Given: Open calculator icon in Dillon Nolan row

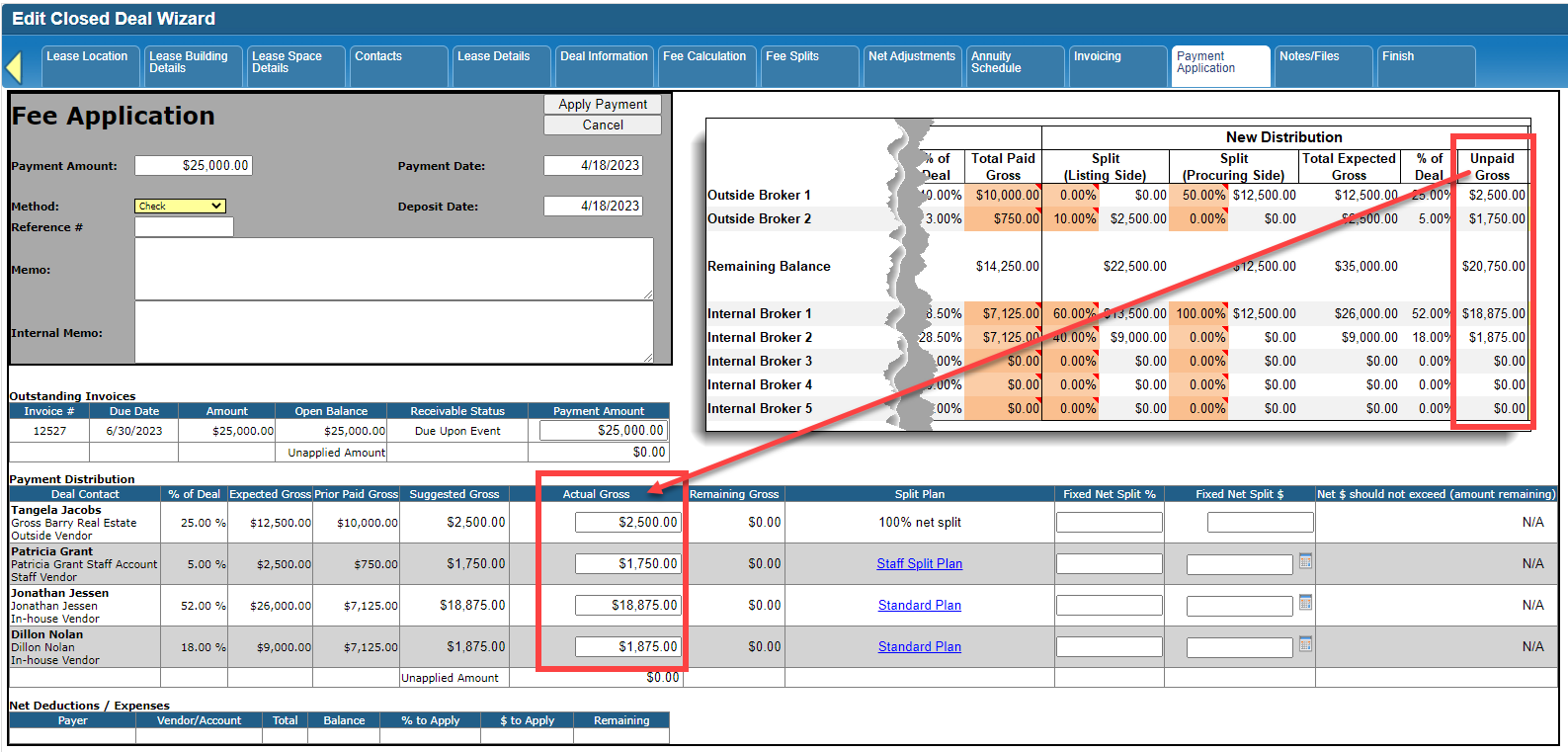Looking at the screenshot, I should tap(1305, 644).
